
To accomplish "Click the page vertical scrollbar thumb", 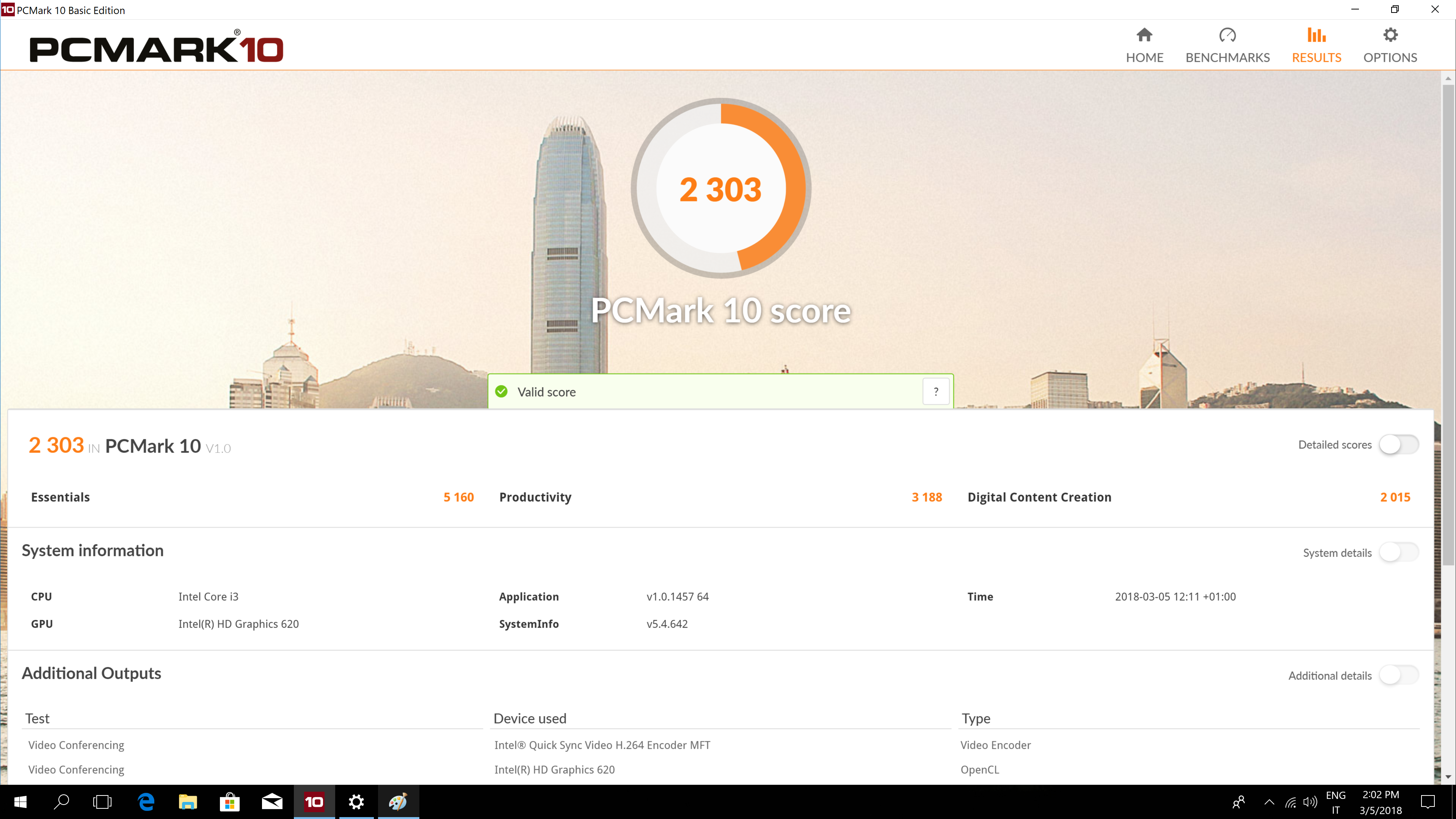I will click(1448, 325).
